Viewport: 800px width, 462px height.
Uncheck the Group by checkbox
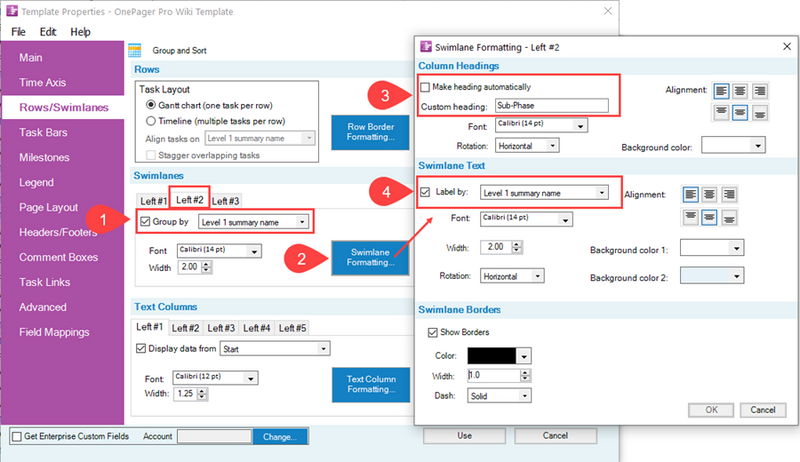[x=145, y=221]
